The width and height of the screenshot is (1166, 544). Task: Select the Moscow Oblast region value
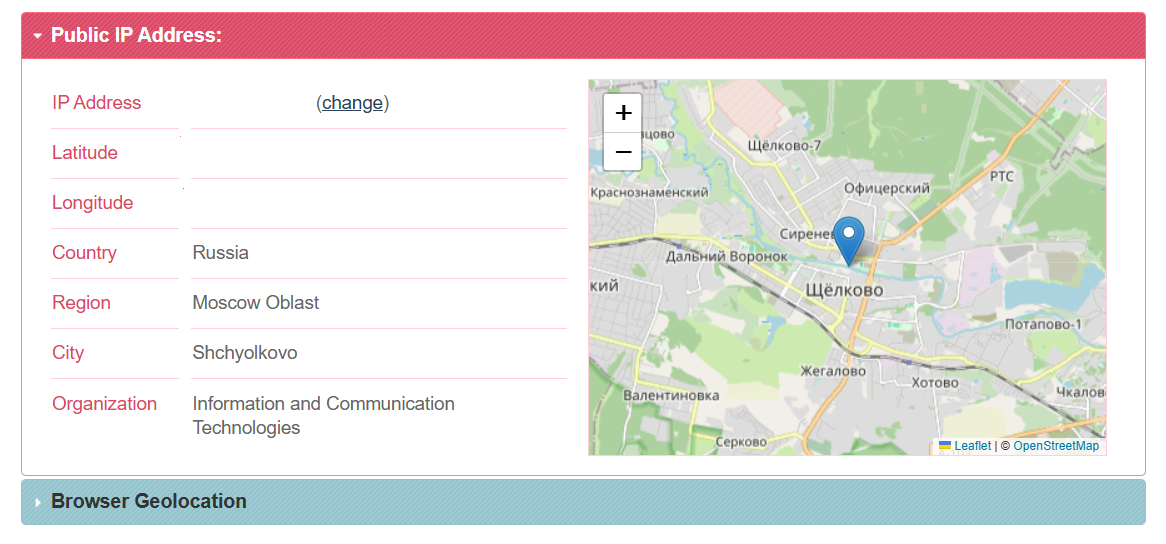point(256,303)
